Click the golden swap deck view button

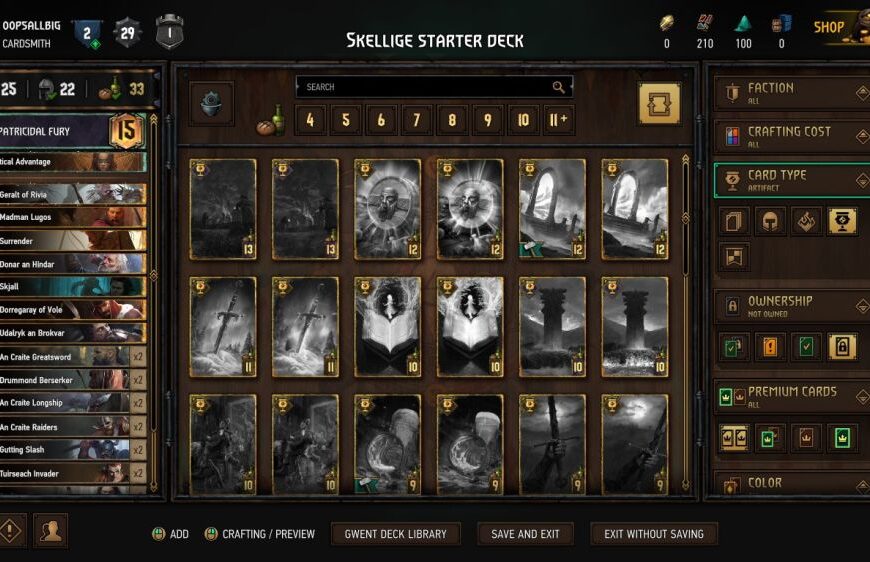tap(659, 104)
